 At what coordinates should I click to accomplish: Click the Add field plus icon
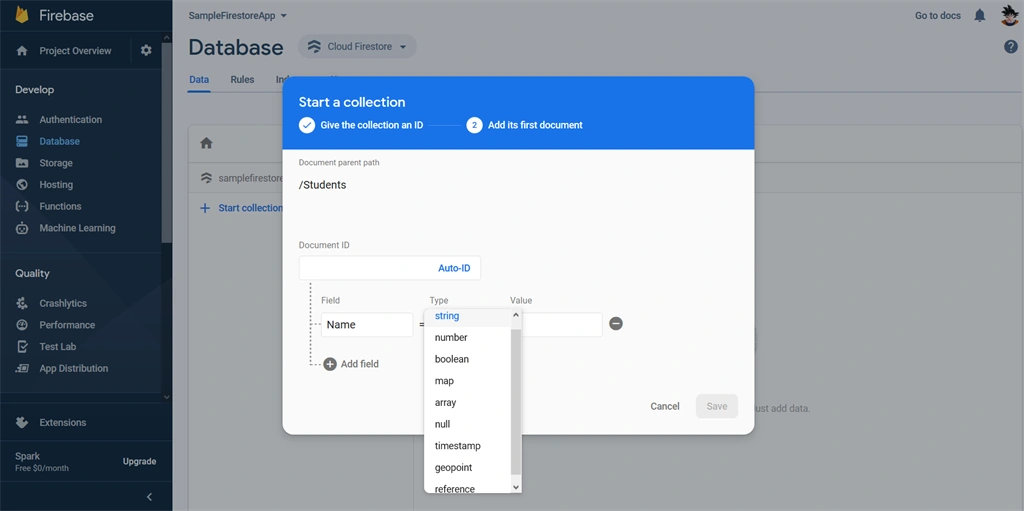[x=330, y=364]
